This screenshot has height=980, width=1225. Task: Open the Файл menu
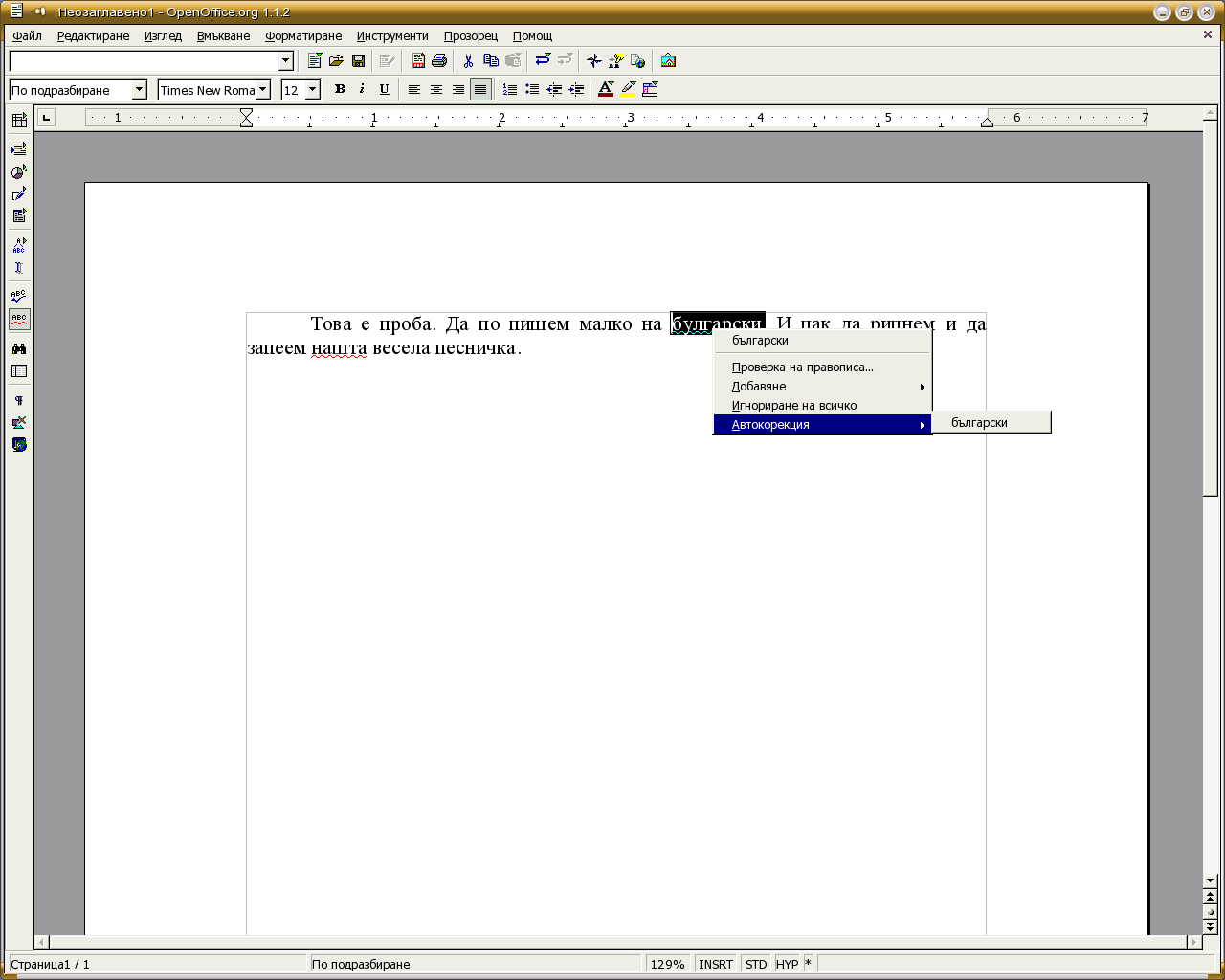28,36
